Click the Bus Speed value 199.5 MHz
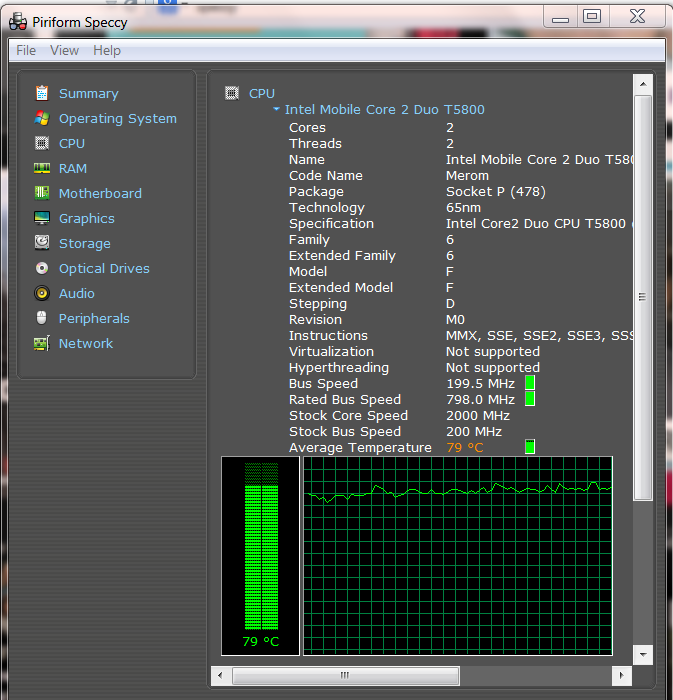This screenshot has height=700, width=673. (x=481, y=384)
